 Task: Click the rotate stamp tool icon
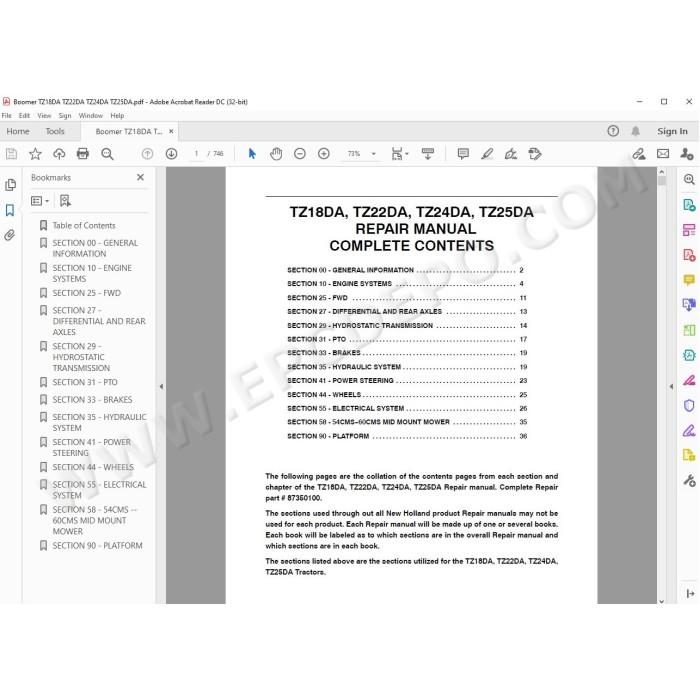[535, 154]
